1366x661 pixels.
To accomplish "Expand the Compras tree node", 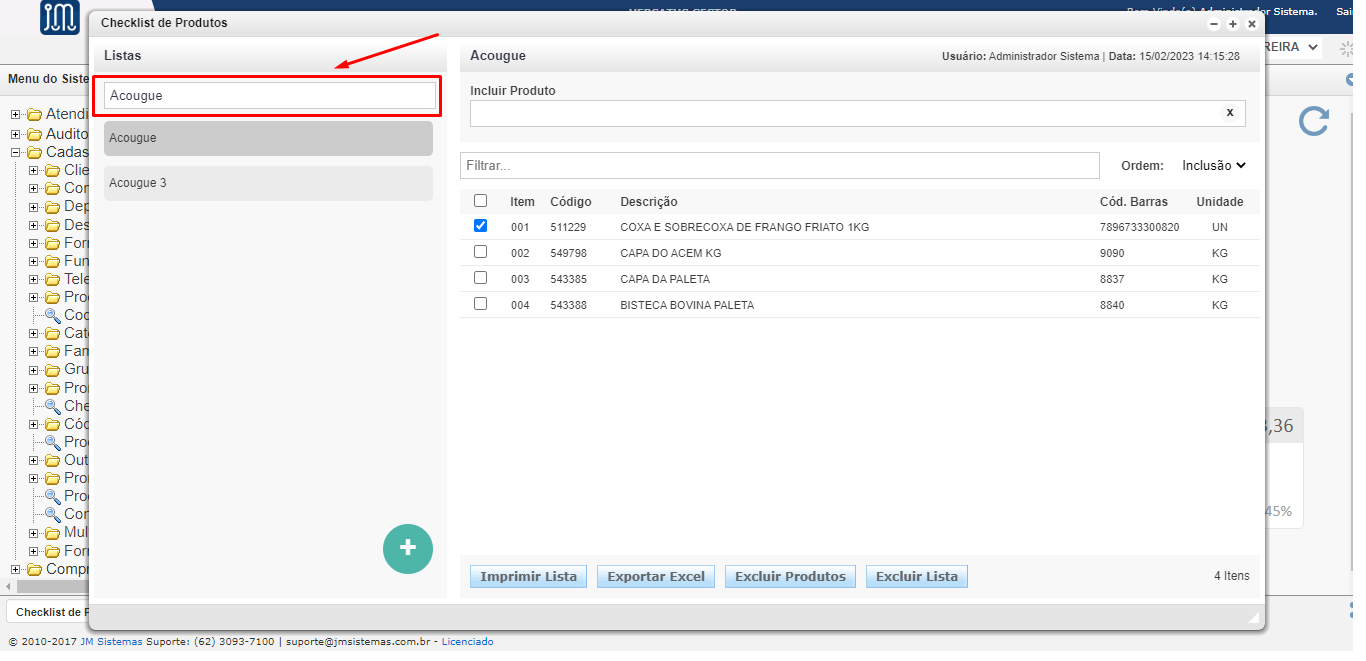I will point(15,569).
